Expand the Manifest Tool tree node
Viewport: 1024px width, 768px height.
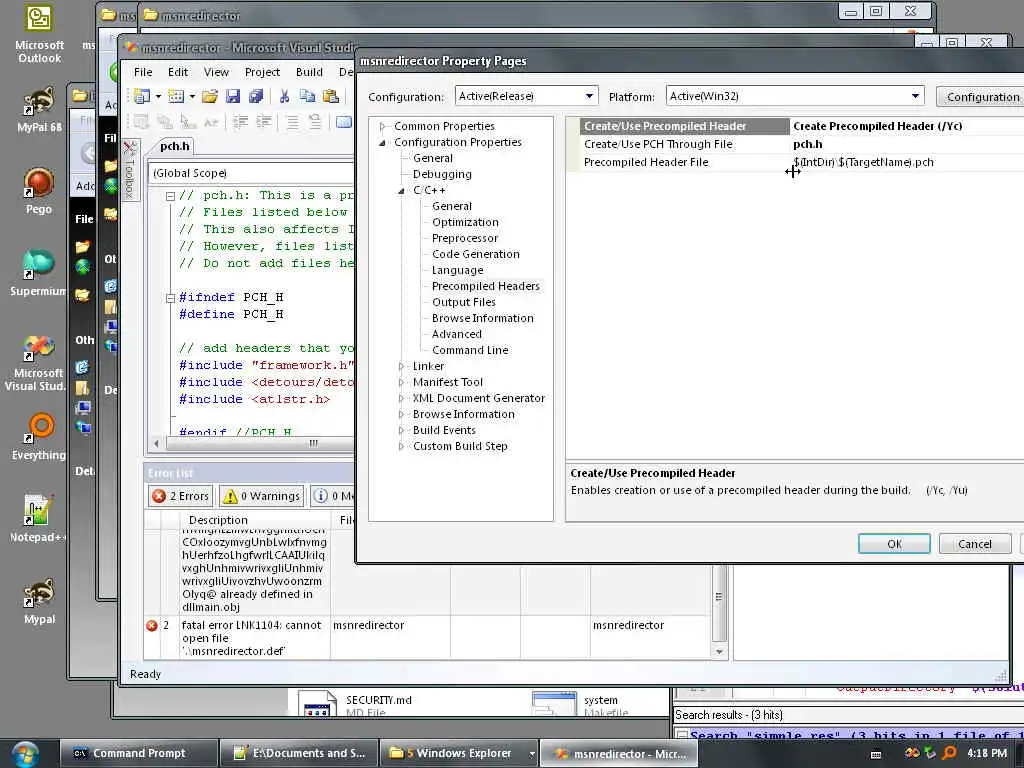tap(402, 383)
